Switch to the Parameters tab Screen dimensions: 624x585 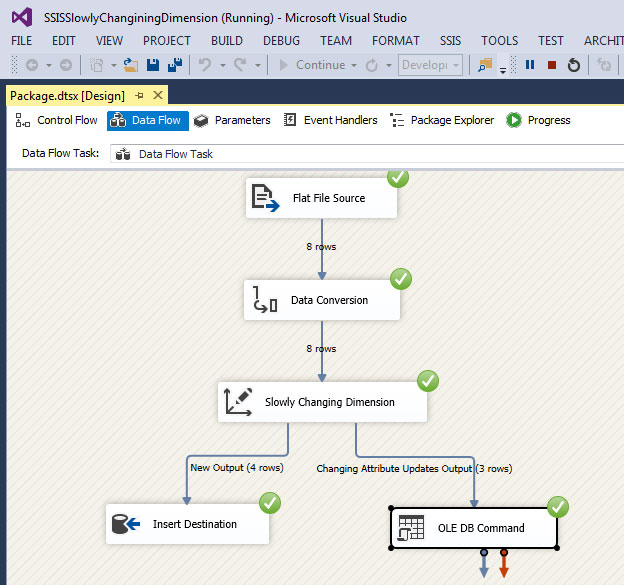232,120
